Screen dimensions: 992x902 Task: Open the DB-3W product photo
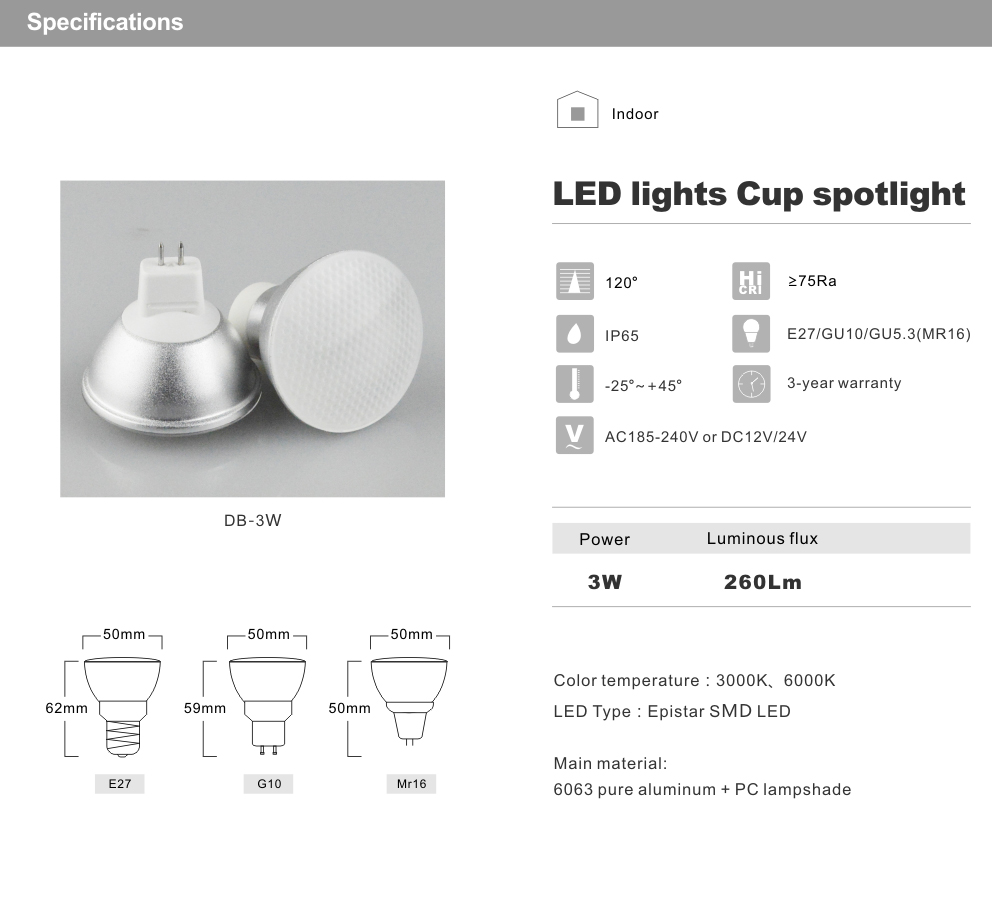(x=252, y=338)
